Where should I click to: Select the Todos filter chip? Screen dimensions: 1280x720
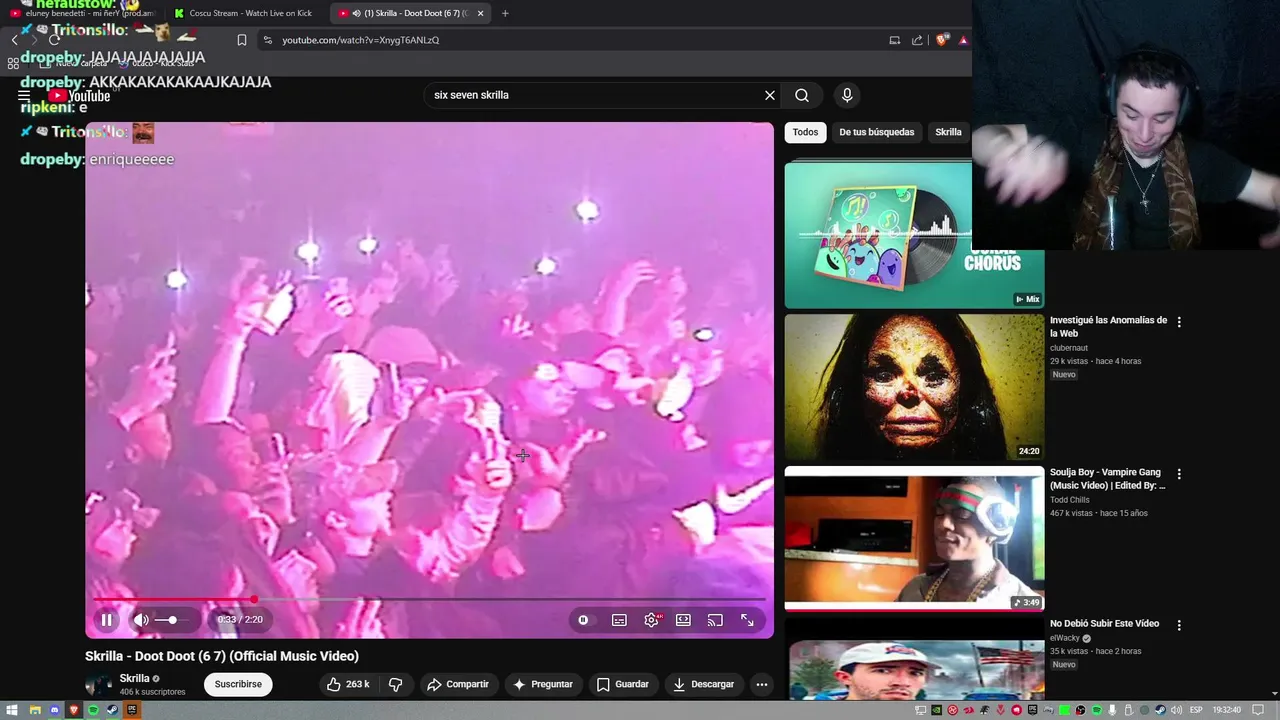point(805,132)
